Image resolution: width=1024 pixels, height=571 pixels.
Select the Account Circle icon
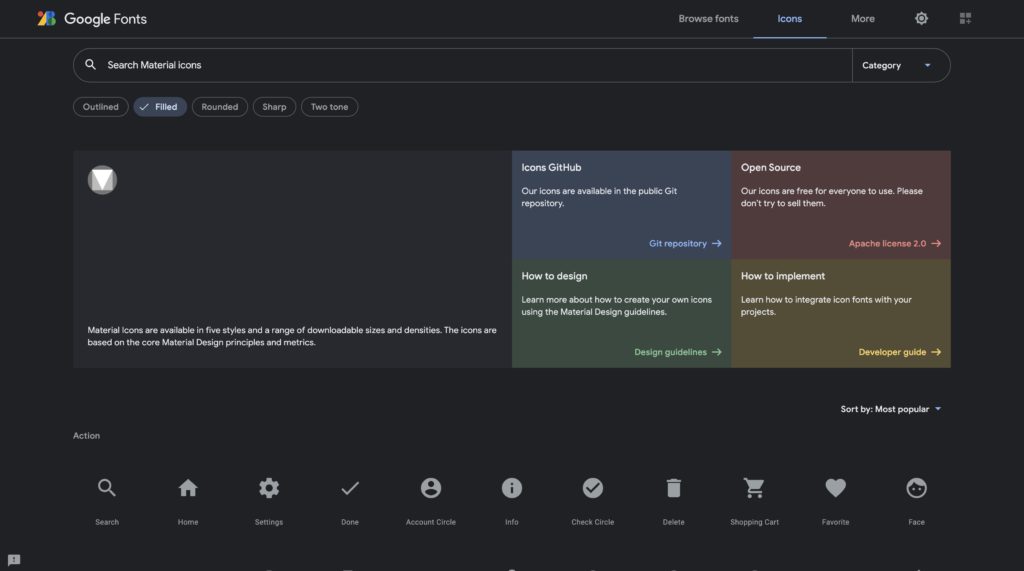(x=430, y=487)
